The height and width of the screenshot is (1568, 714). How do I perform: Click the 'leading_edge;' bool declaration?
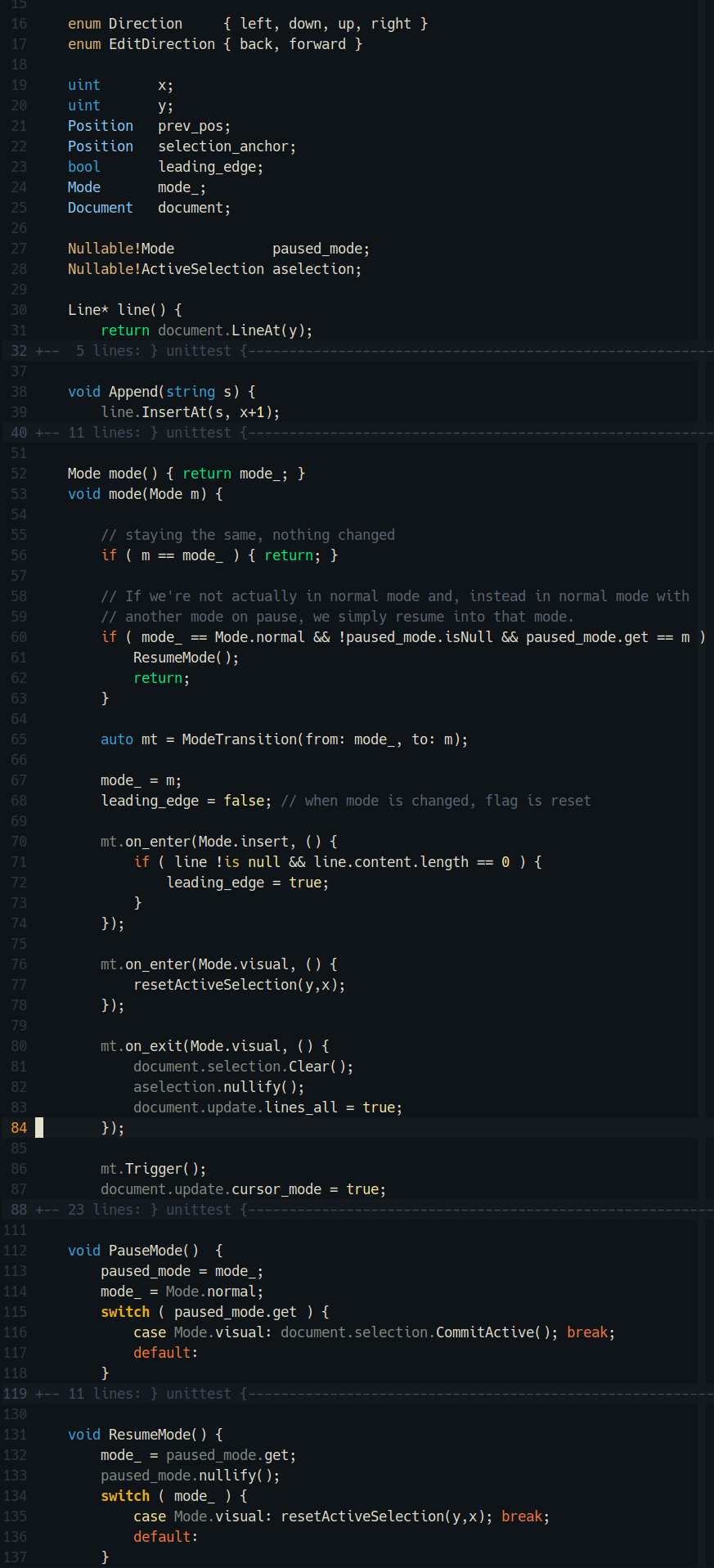(x=211, y=167)
